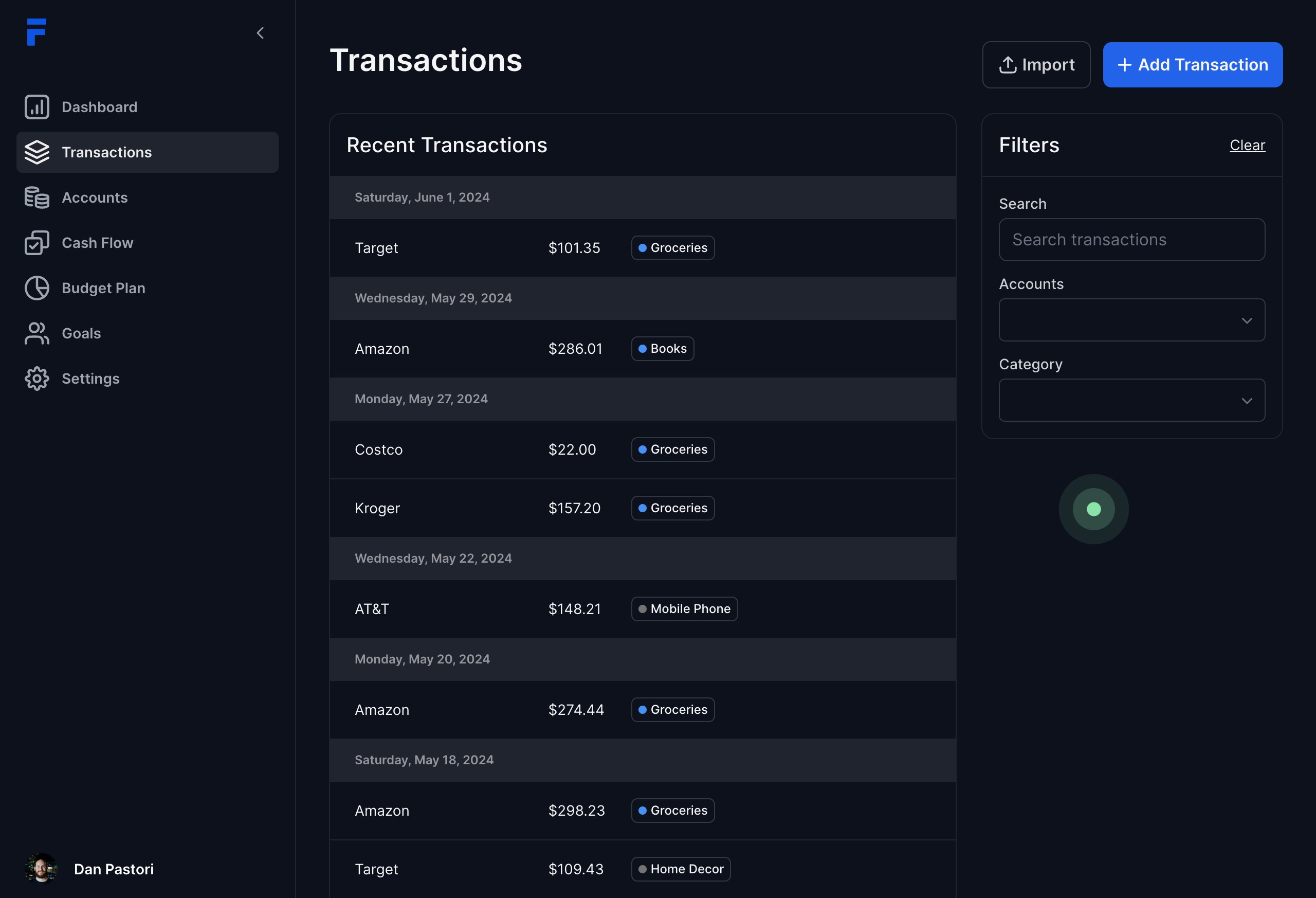Click the Settings gear icon
This screenshot has height=898, width=1316.
[x=37, y=379]
